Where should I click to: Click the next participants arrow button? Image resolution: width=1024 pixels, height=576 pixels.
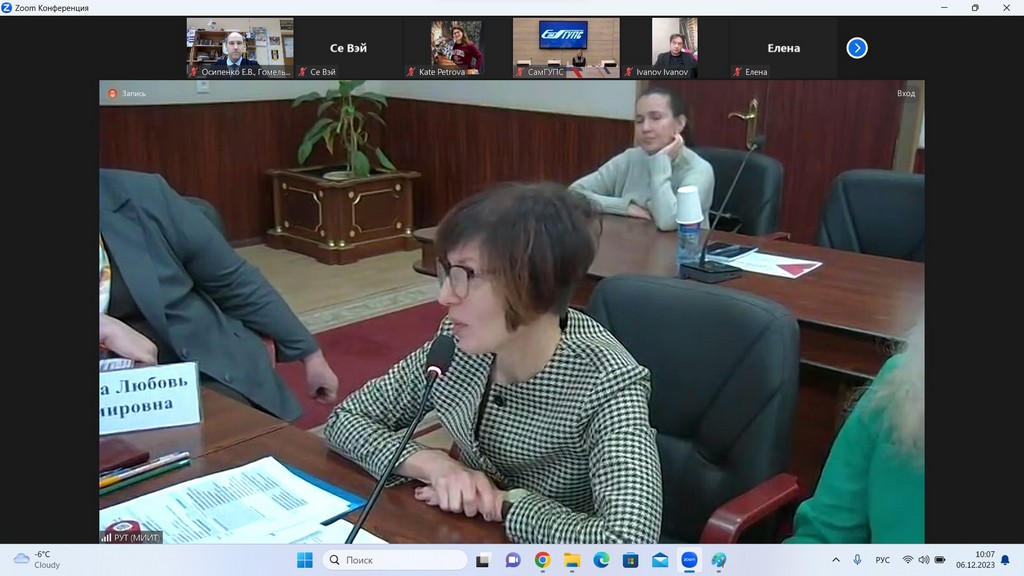pos(857,48)
